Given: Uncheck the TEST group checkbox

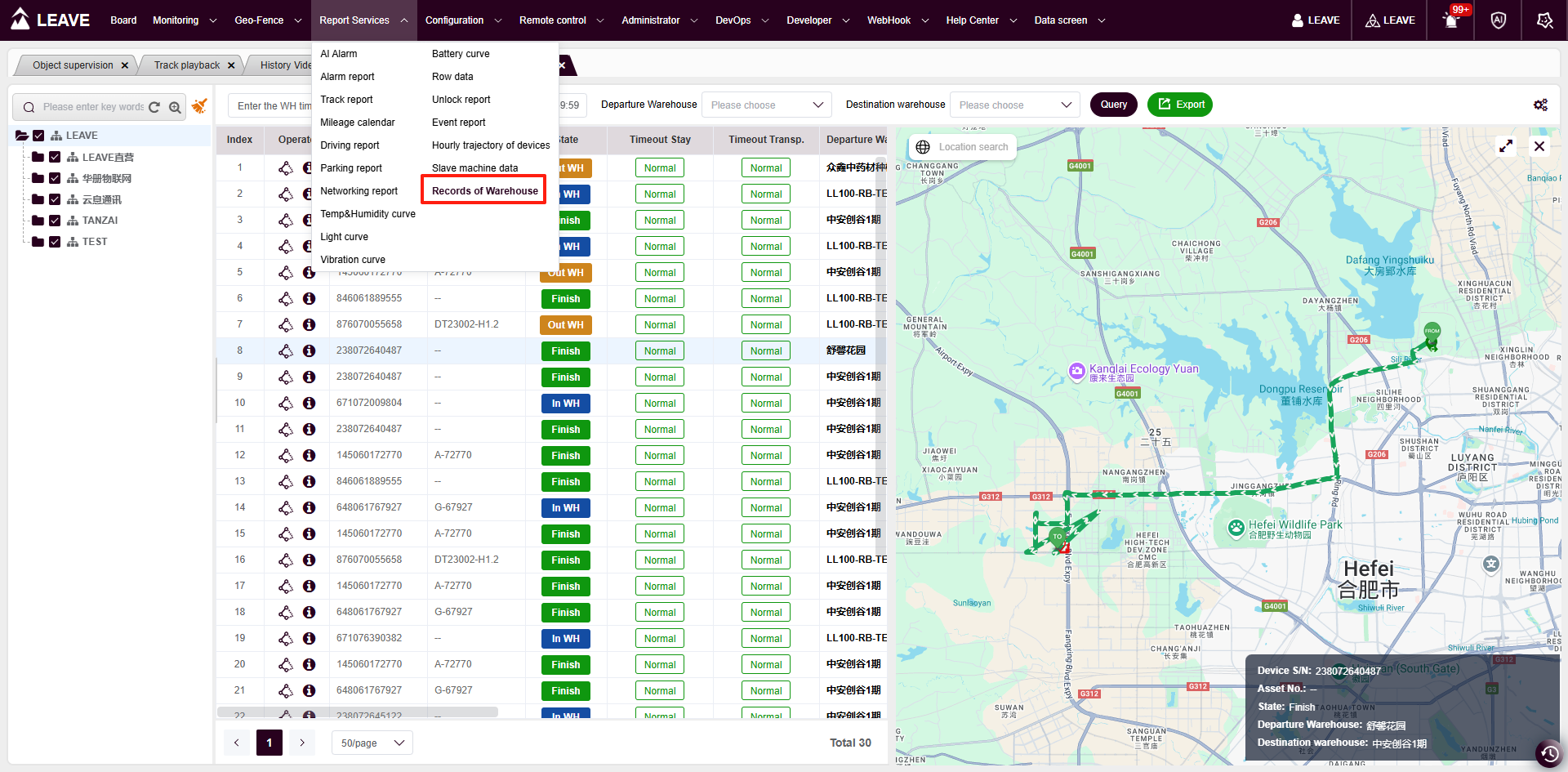Looking at the screenshot, I should 55,242.
